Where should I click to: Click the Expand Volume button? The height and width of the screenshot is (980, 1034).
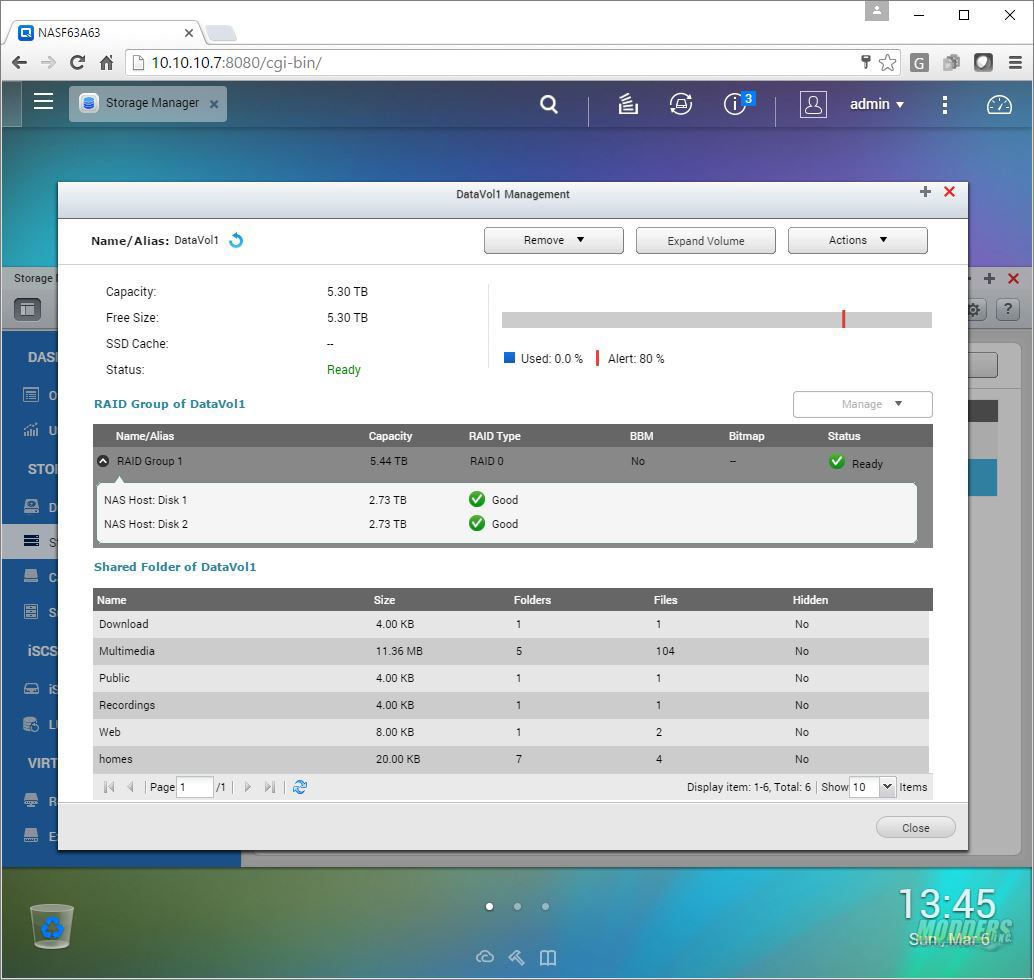pos(706,240)
